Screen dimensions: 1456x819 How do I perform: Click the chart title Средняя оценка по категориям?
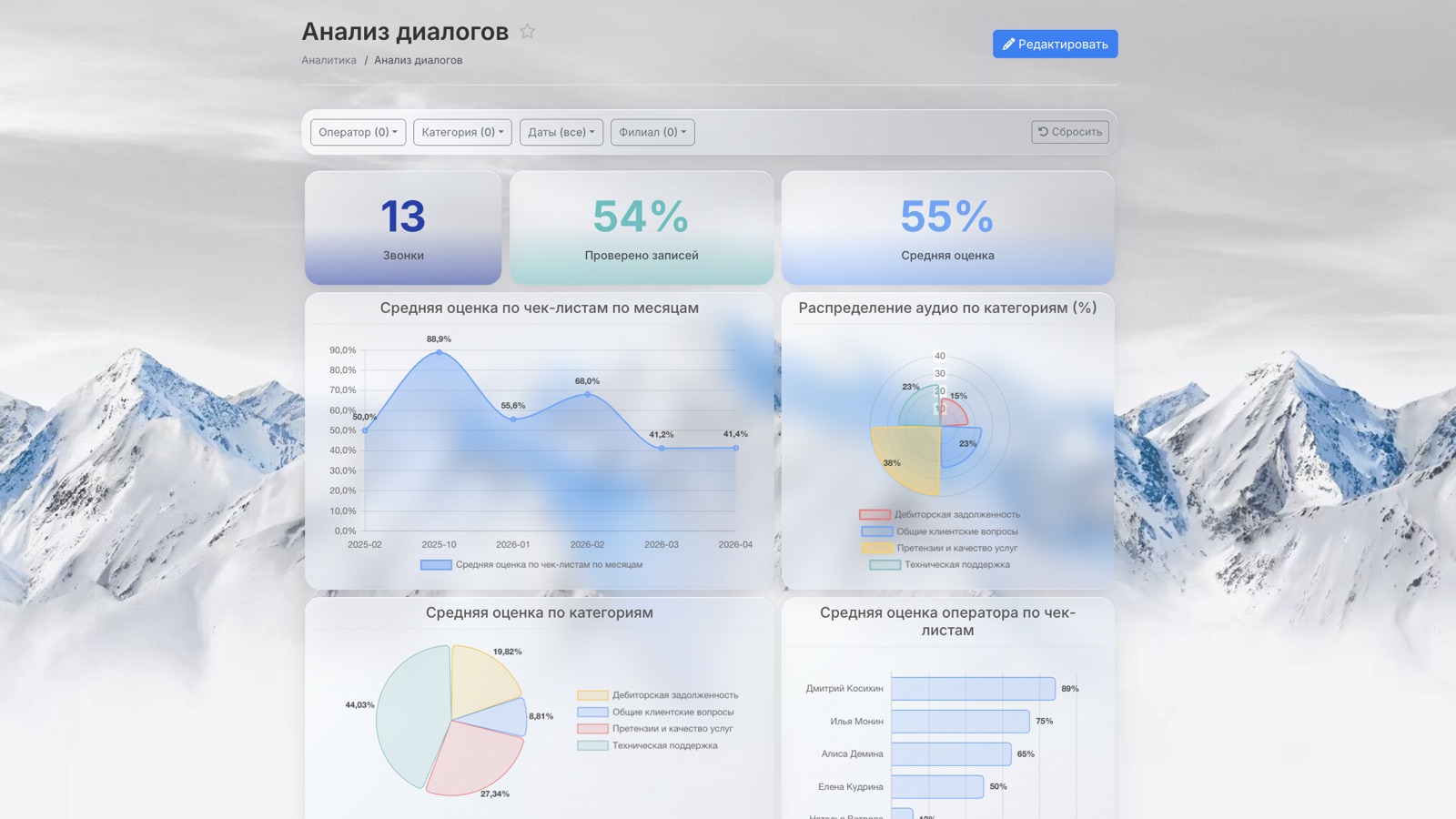(540, 612)
